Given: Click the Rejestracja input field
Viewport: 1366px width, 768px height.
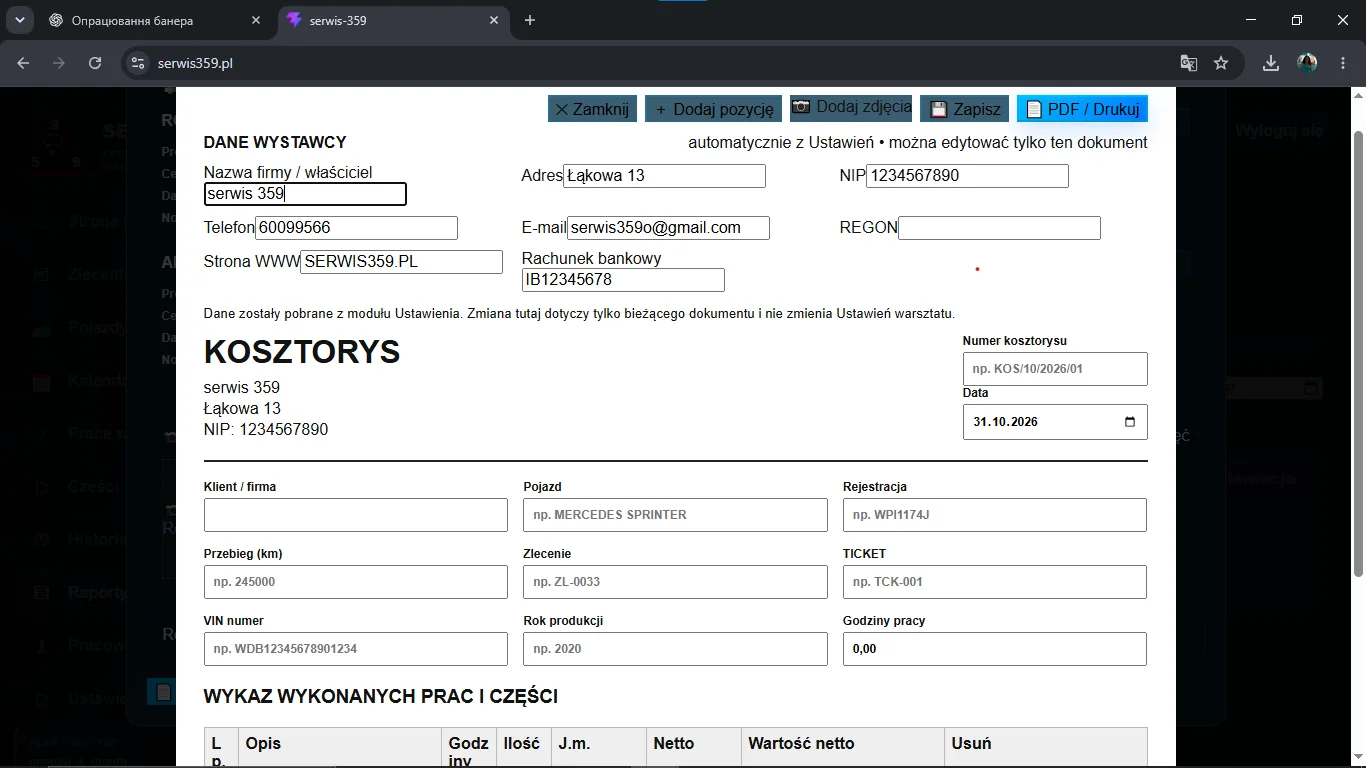Looking at the screenshot, I should 995,515.
